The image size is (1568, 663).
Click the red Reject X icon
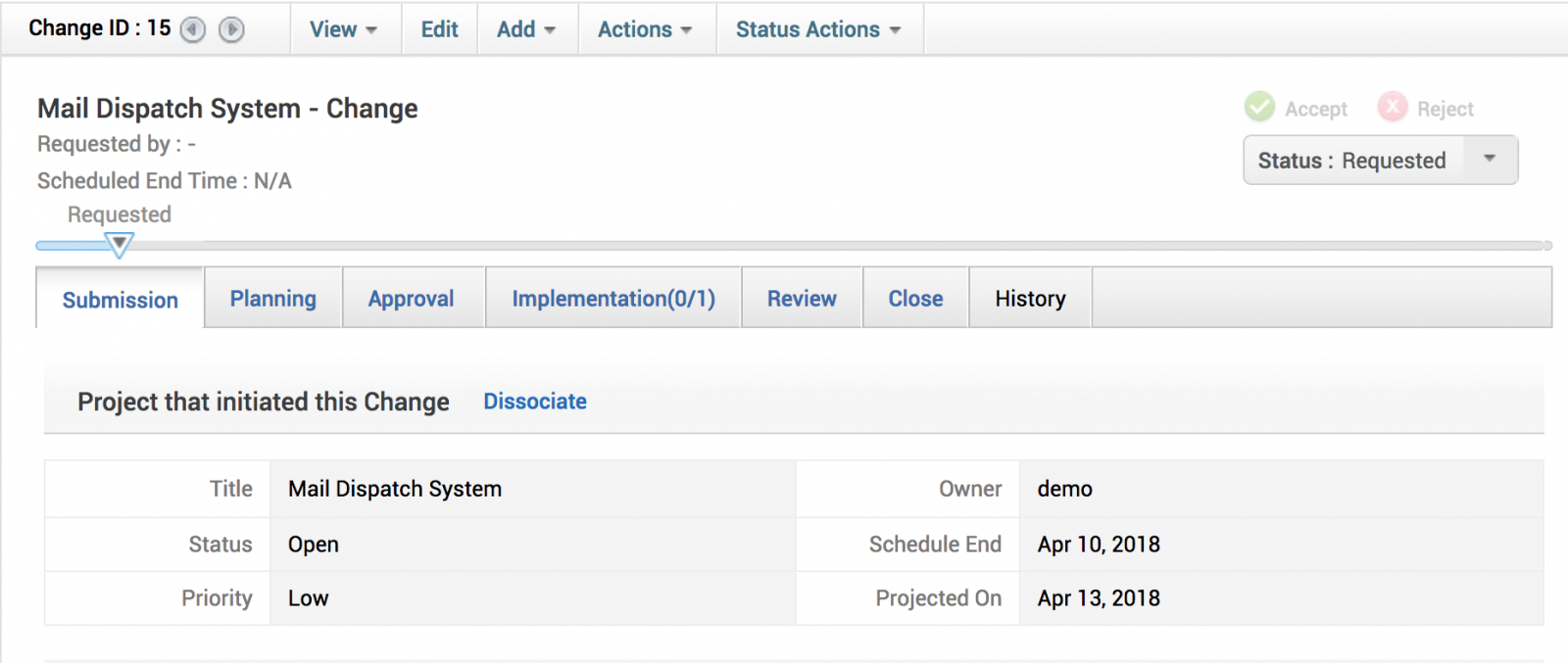[1392, 107]
